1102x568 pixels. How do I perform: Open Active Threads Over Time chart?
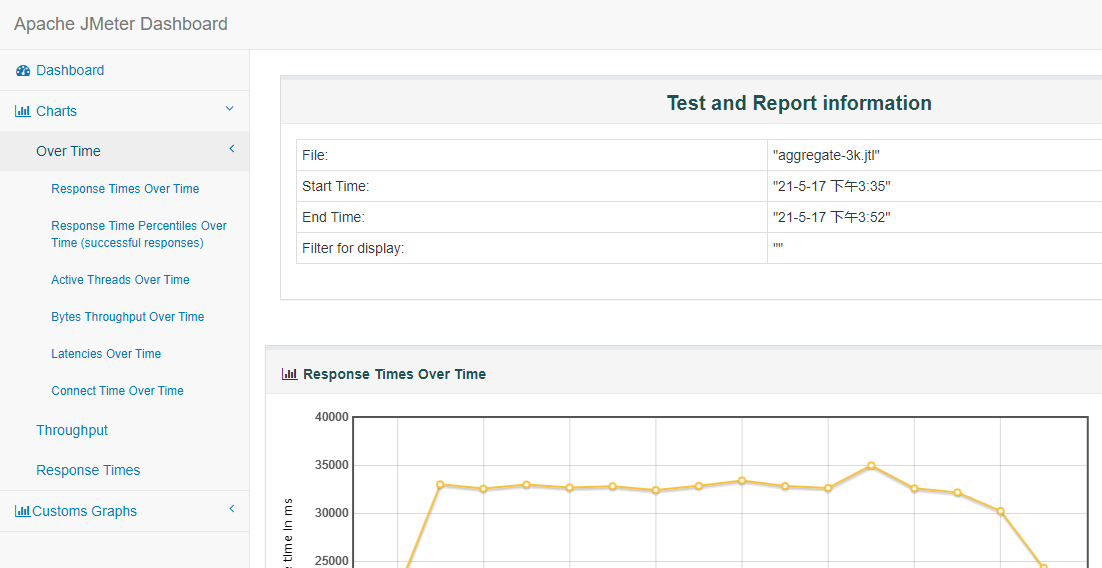120,280
